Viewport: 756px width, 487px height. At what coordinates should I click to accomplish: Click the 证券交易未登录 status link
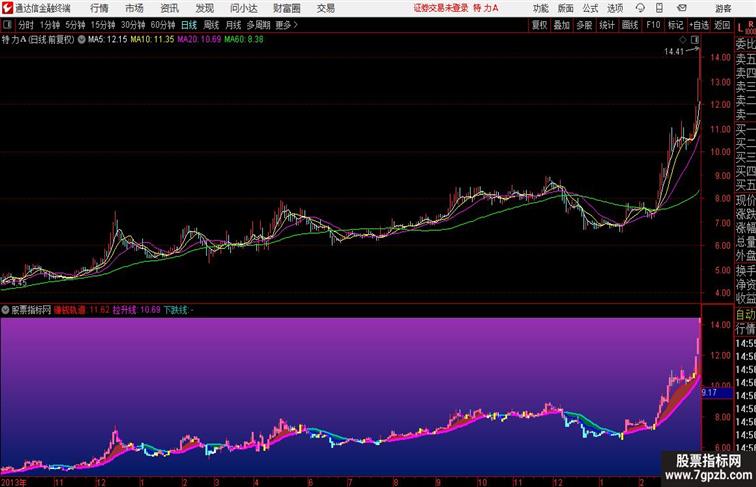(x=441, y=8)
